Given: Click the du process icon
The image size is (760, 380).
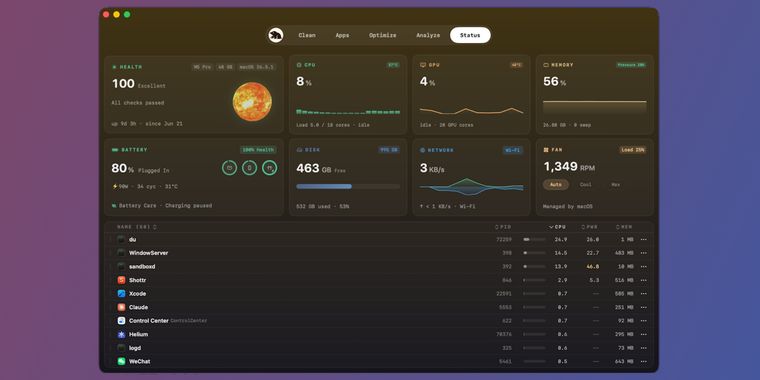Looking at the screenshot, I should coord(121,239).
